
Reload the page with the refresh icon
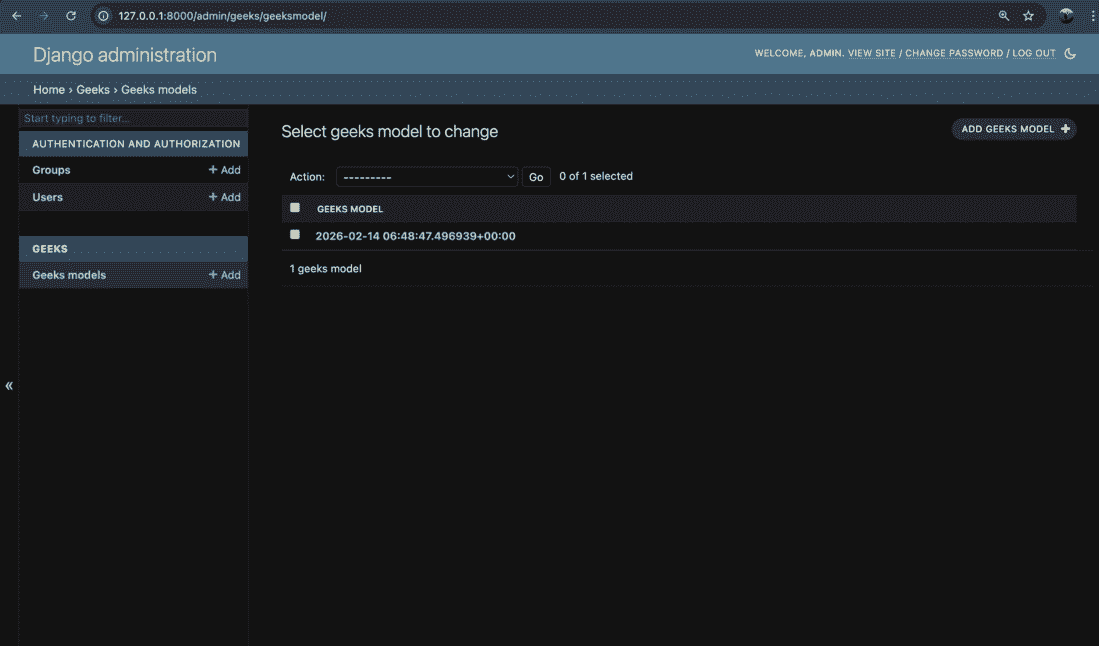71,15
